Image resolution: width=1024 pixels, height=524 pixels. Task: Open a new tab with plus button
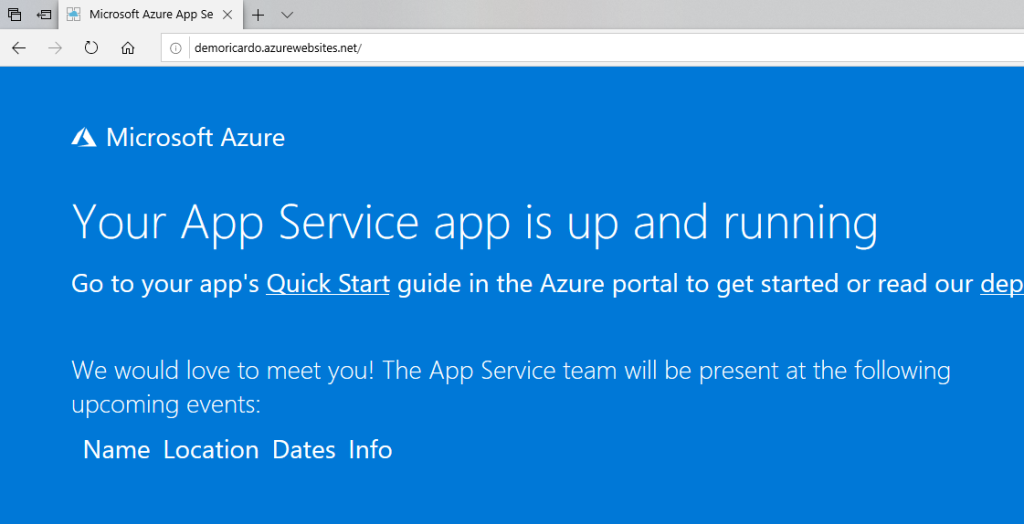coord(258,14)
